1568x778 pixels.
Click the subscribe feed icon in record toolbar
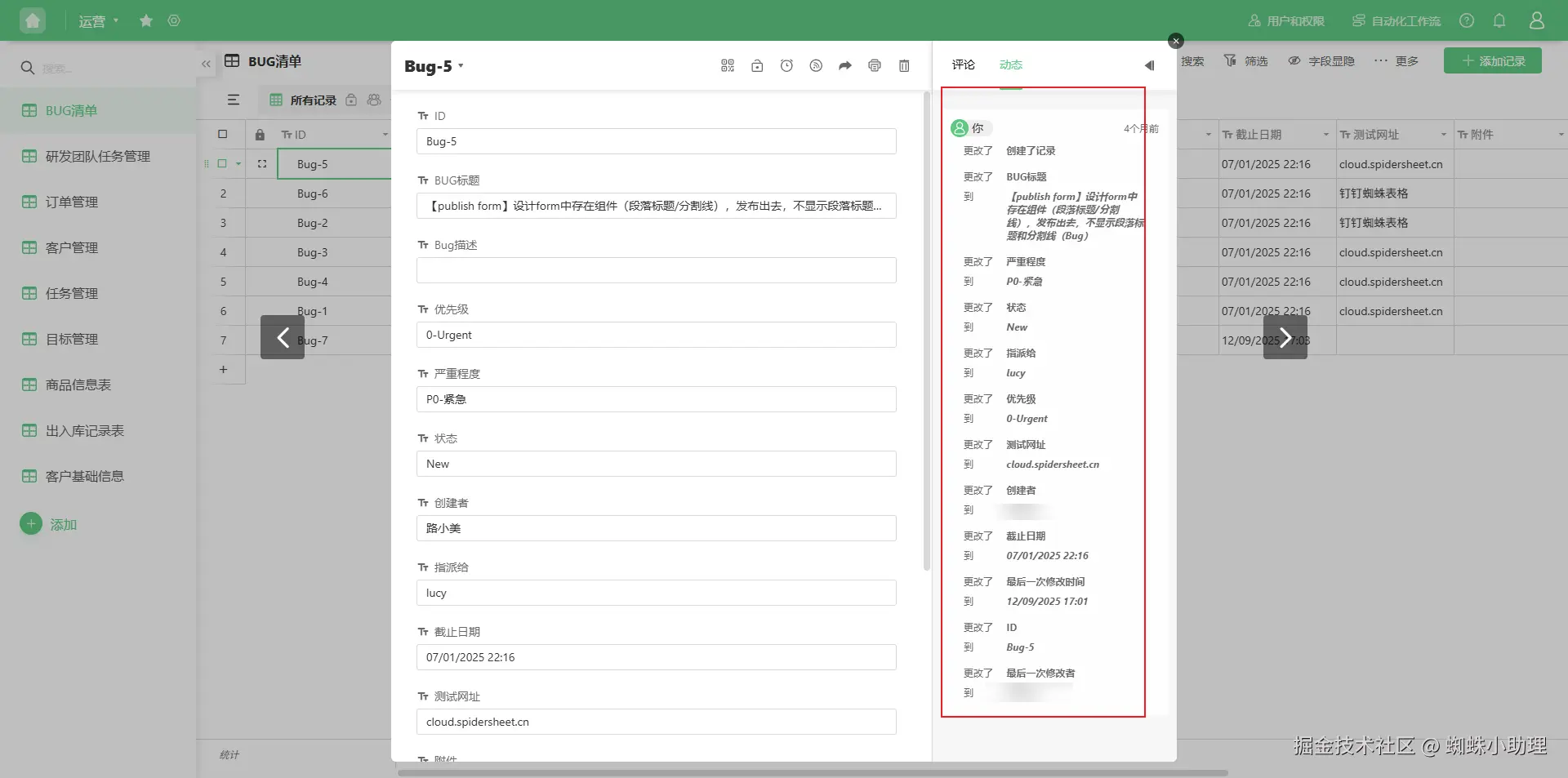pyautogui.click(x=816, y=65)
